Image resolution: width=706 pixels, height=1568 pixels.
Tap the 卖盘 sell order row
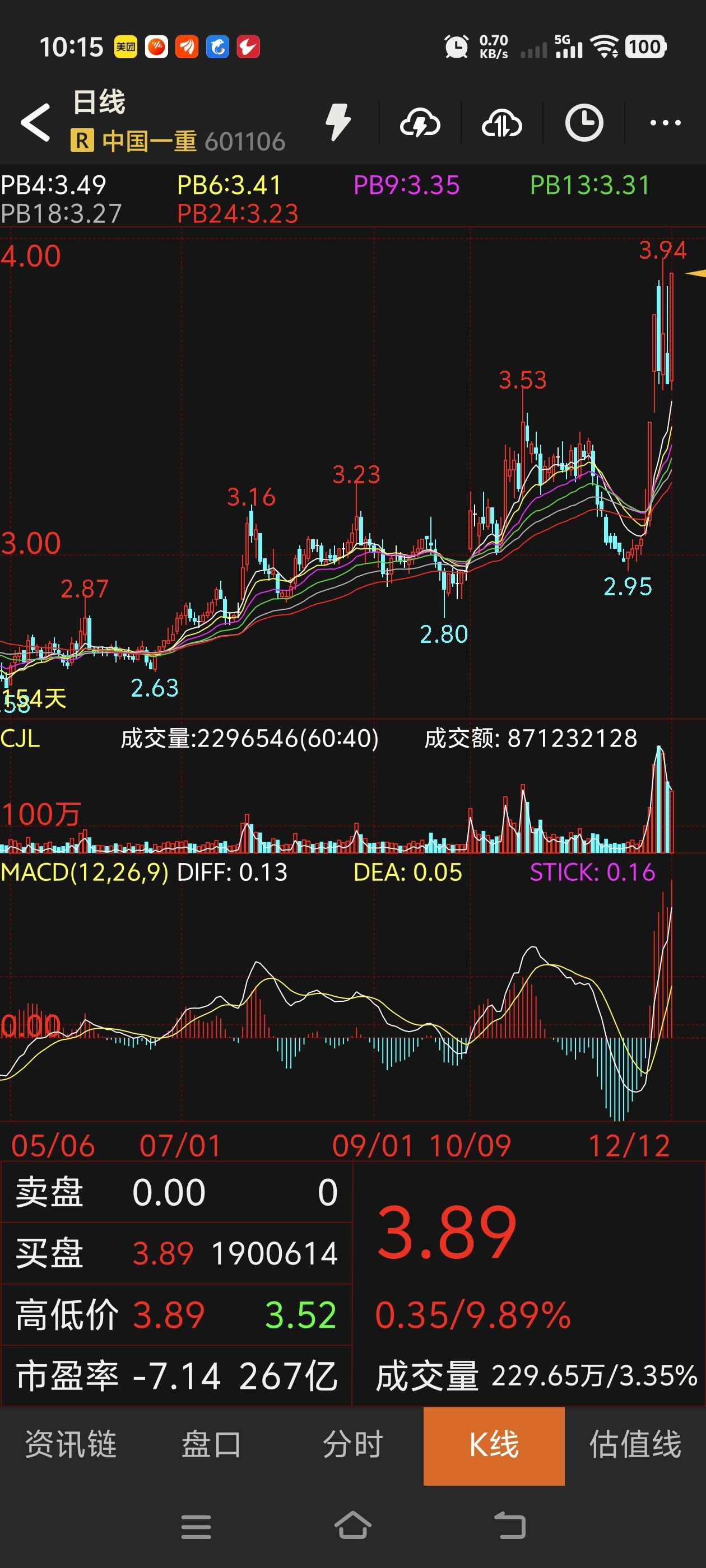(176, 1192)
